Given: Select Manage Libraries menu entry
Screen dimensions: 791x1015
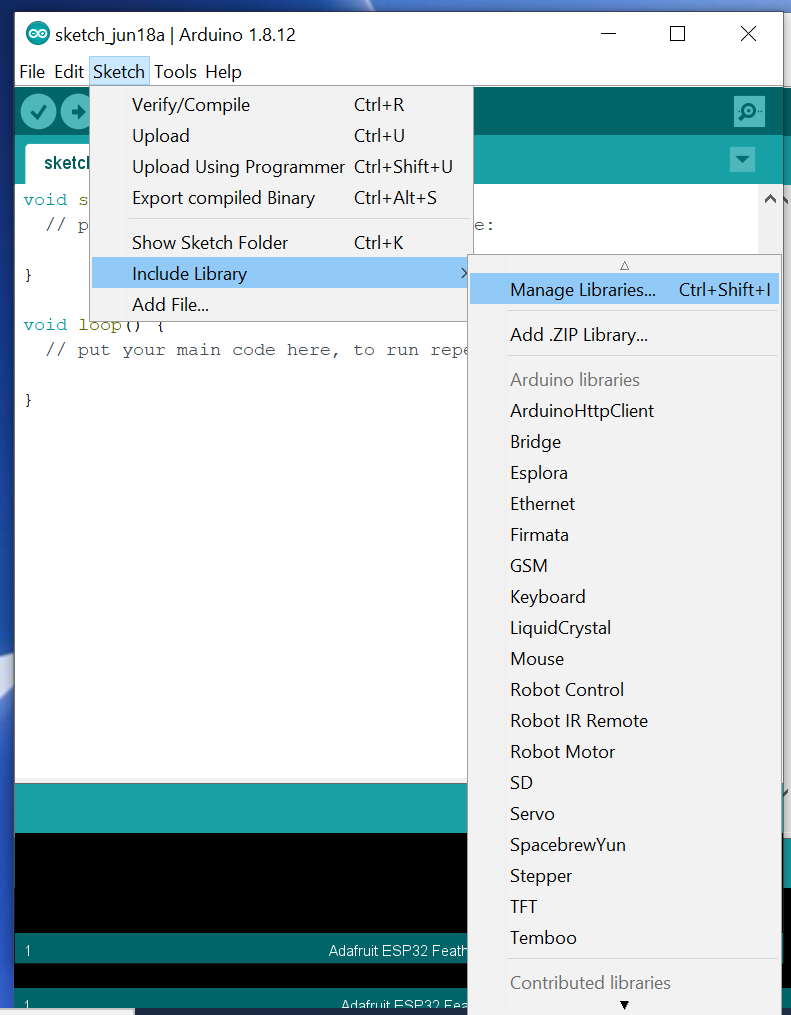Looking at the screenshot, I should [x=582, y=290].
